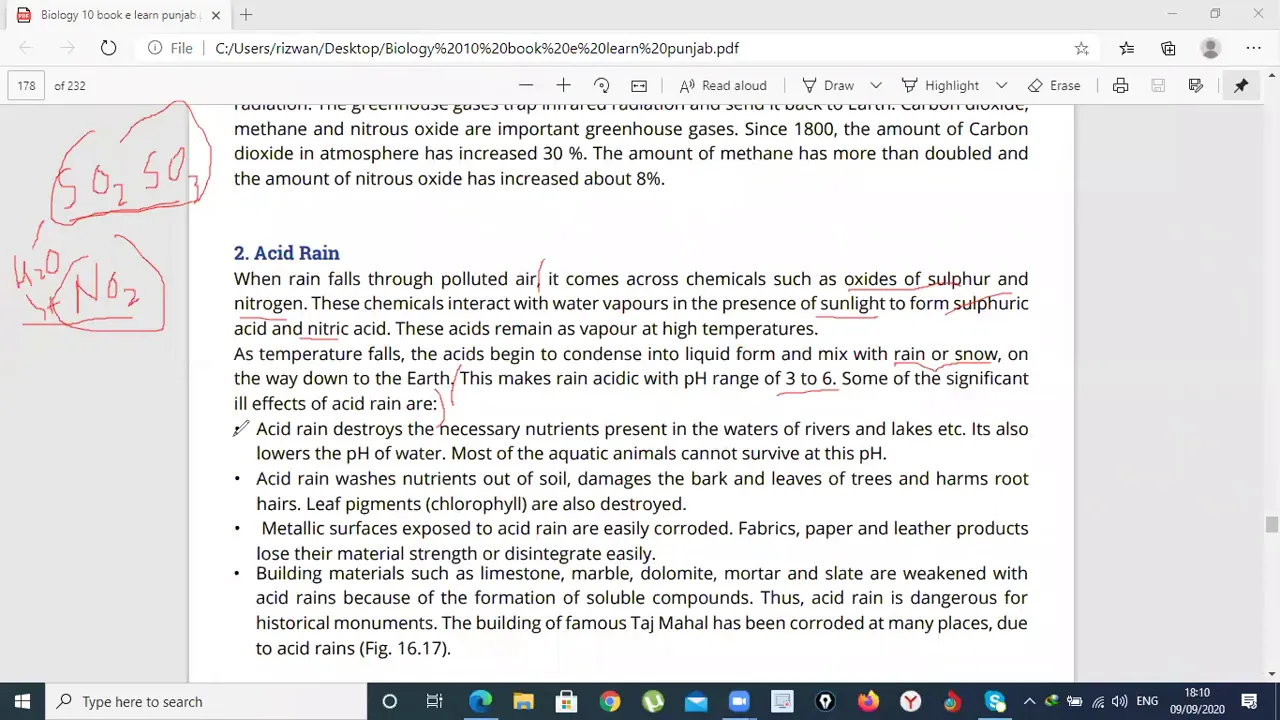Screen dimensions: 1280x720
Task: Rotate the PDF page
Action: pyautogui.click(x=601, y=86)
